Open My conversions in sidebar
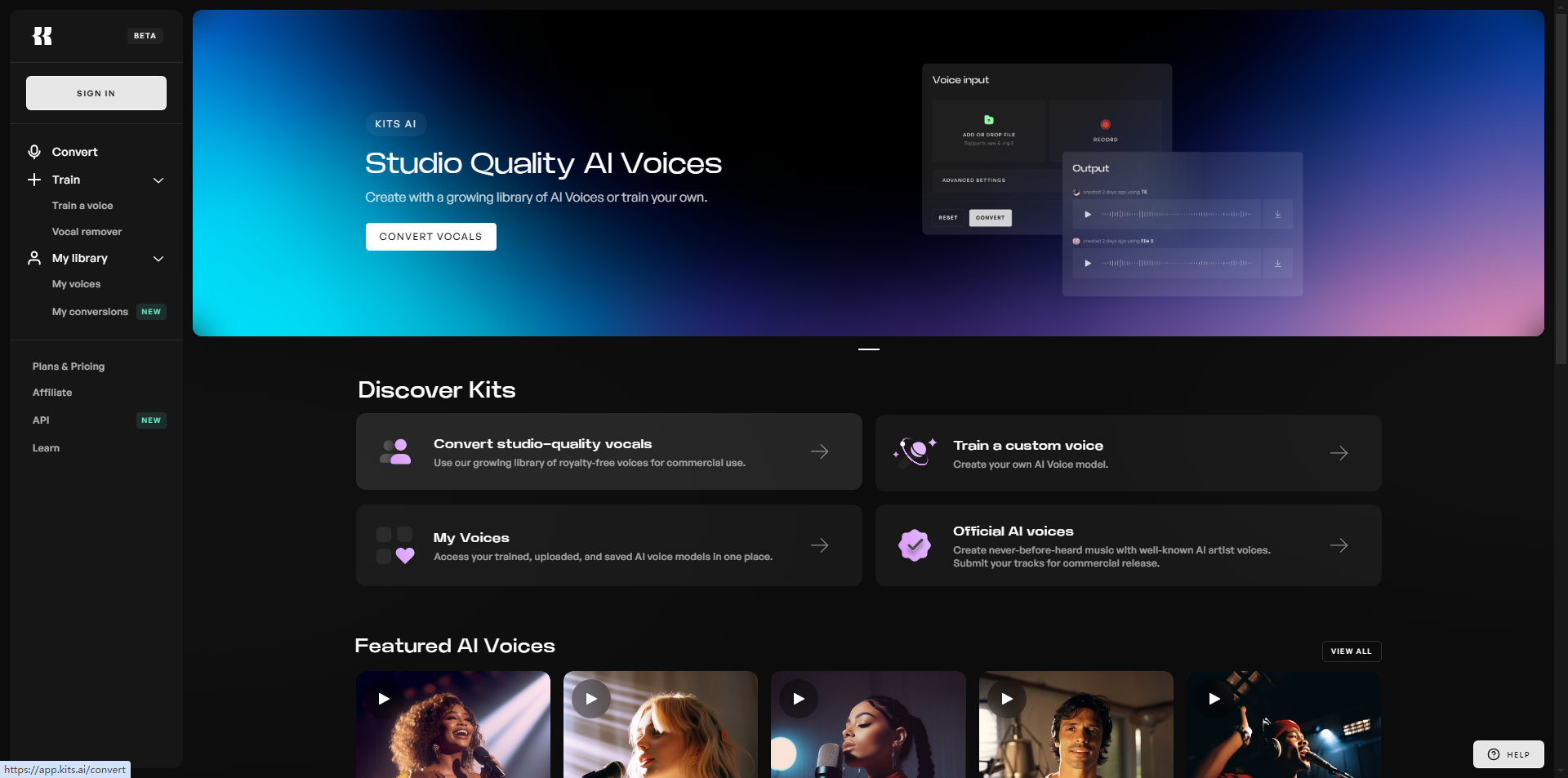The width and height of the screenshot is (1568, 778). tap(90, 312)
